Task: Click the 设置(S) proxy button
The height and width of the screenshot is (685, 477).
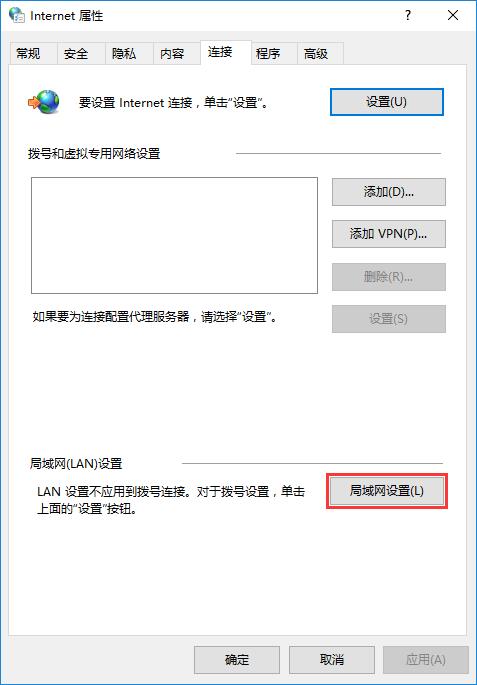Action: click(x=389, y=319)
